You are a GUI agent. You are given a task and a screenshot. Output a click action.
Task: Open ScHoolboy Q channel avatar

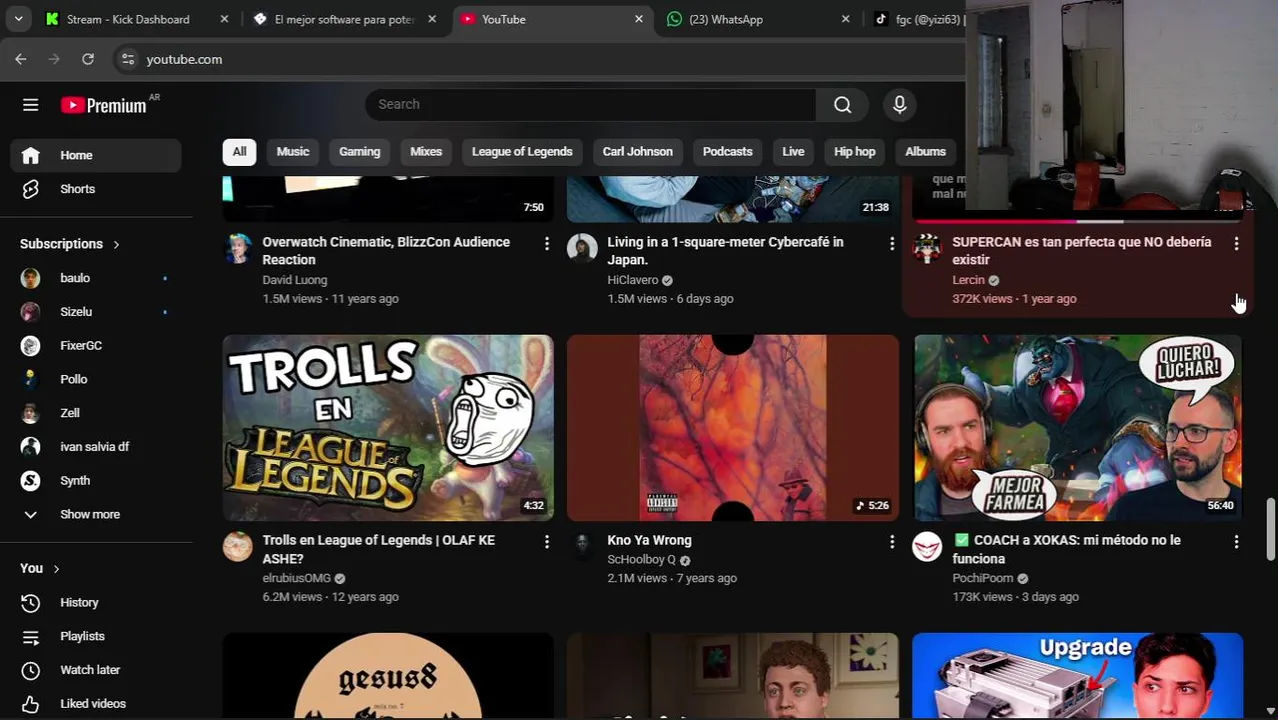(x=582, y=546)
